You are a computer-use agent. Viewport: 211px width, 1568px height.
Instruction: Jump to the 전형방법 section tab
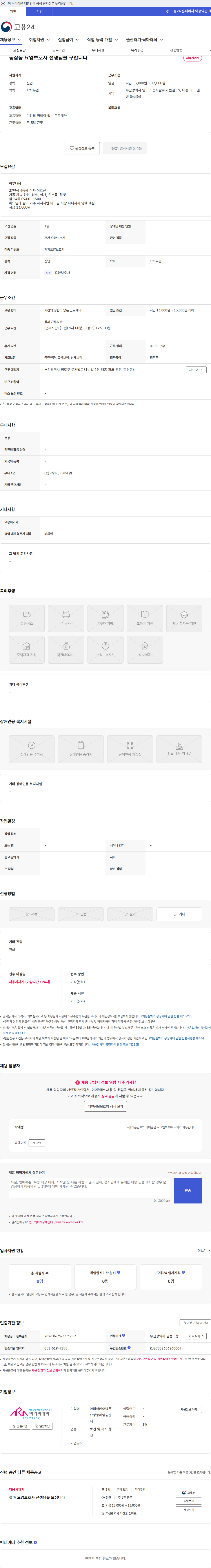pyautogui.click(x=176, y=50)
